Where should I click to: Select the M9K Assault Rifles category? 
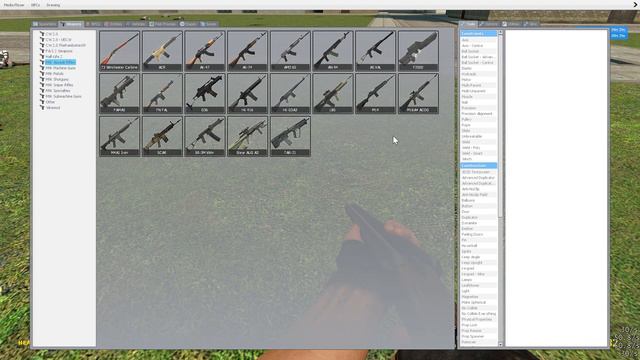pos(60,62)
